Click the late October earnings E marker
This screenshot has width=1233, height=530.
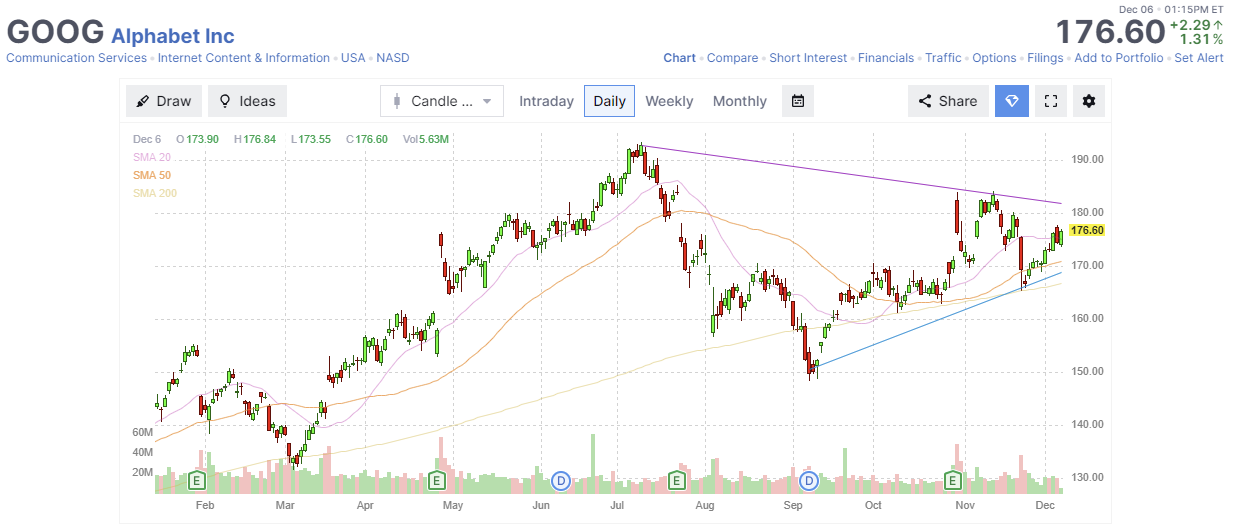click(x=953, y=481)
